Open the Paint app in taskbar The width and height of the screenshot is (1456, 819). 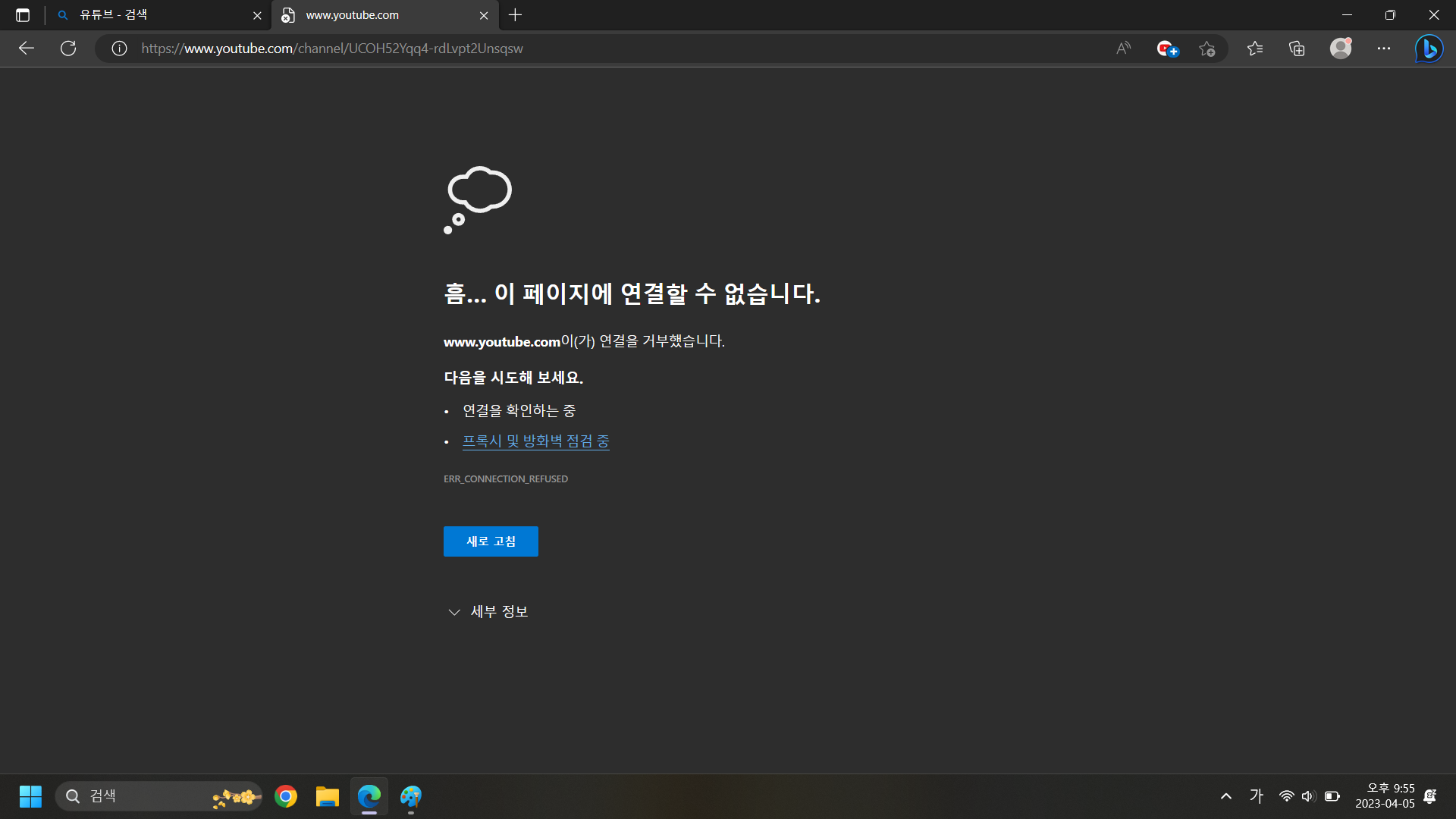(411, 796)
